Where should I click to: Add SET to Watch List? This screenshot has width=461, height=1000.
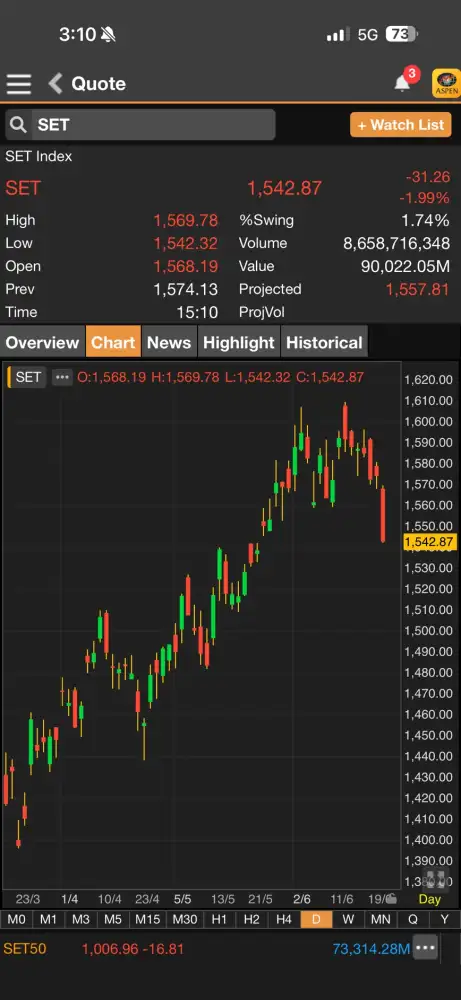(x=400, y=124)
